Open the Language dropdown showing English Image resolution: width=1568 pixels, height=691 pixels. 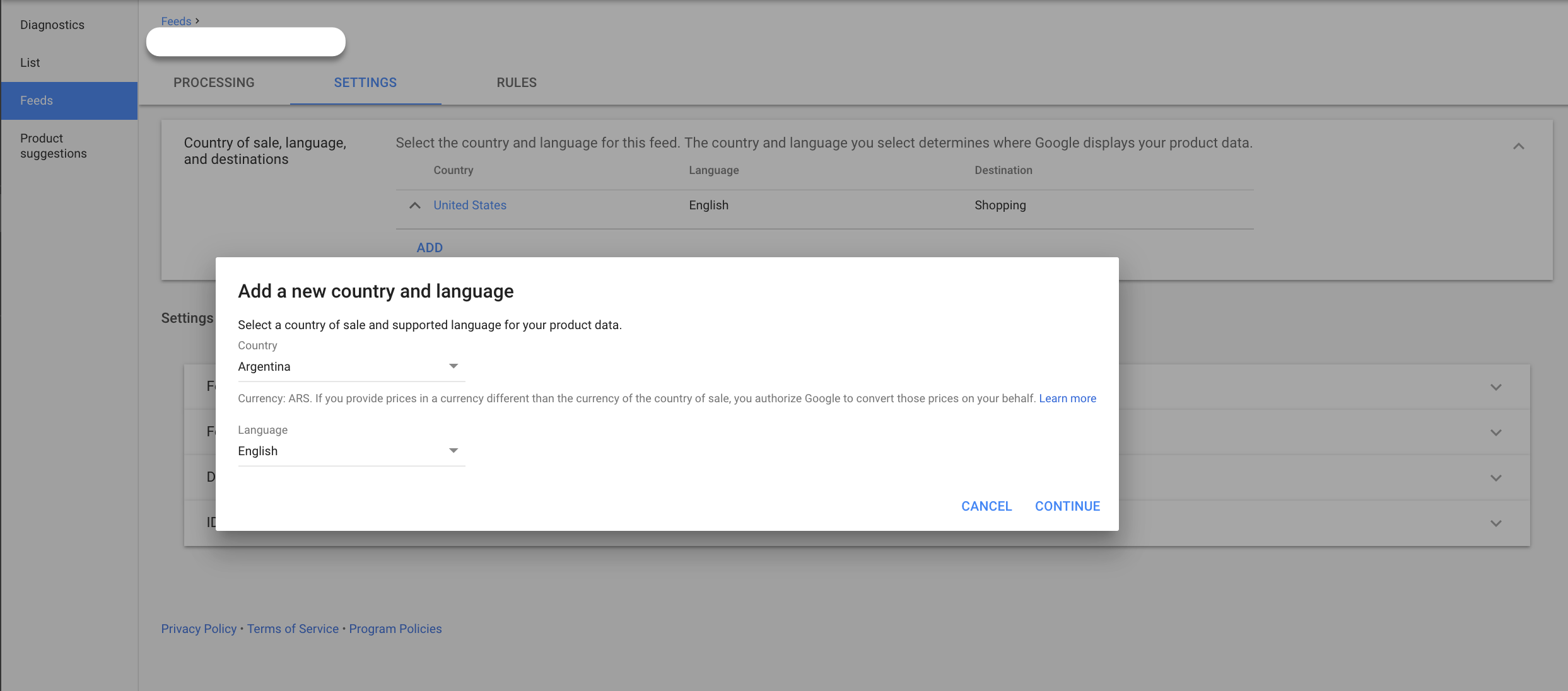coord(351,451)
